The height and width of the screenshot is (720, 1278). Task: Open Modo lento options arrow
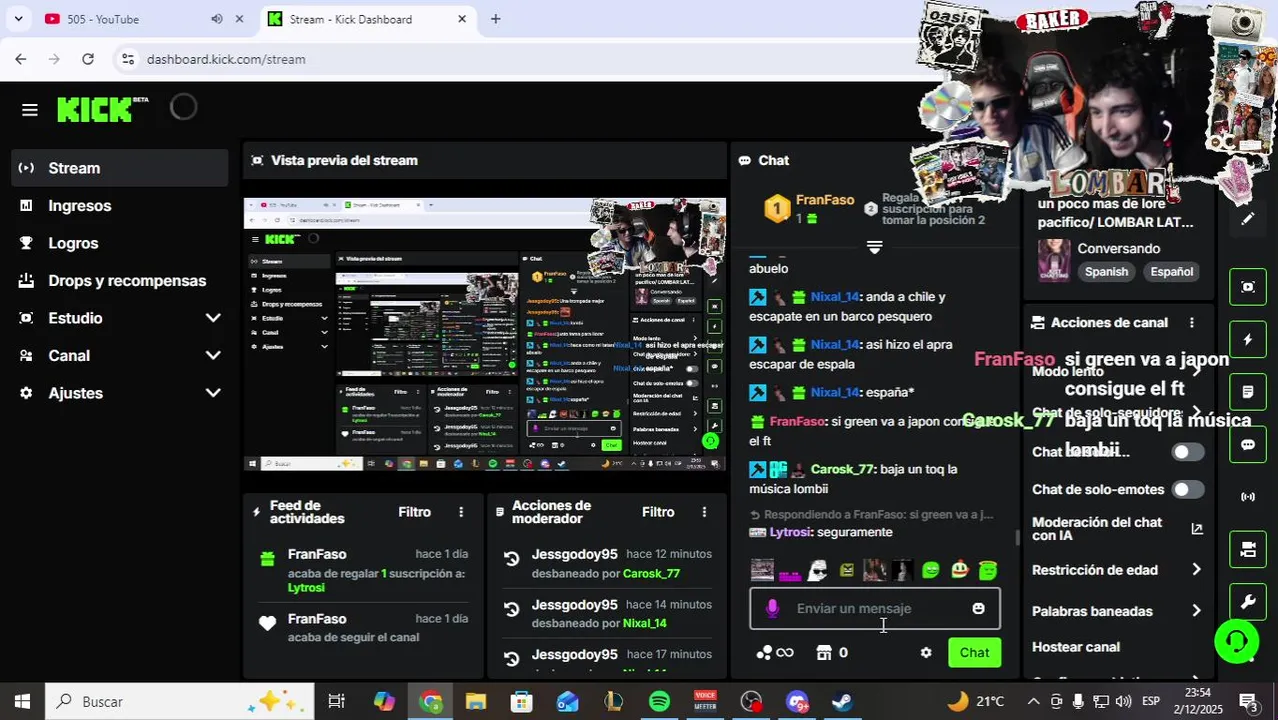tap(1197, 372)
